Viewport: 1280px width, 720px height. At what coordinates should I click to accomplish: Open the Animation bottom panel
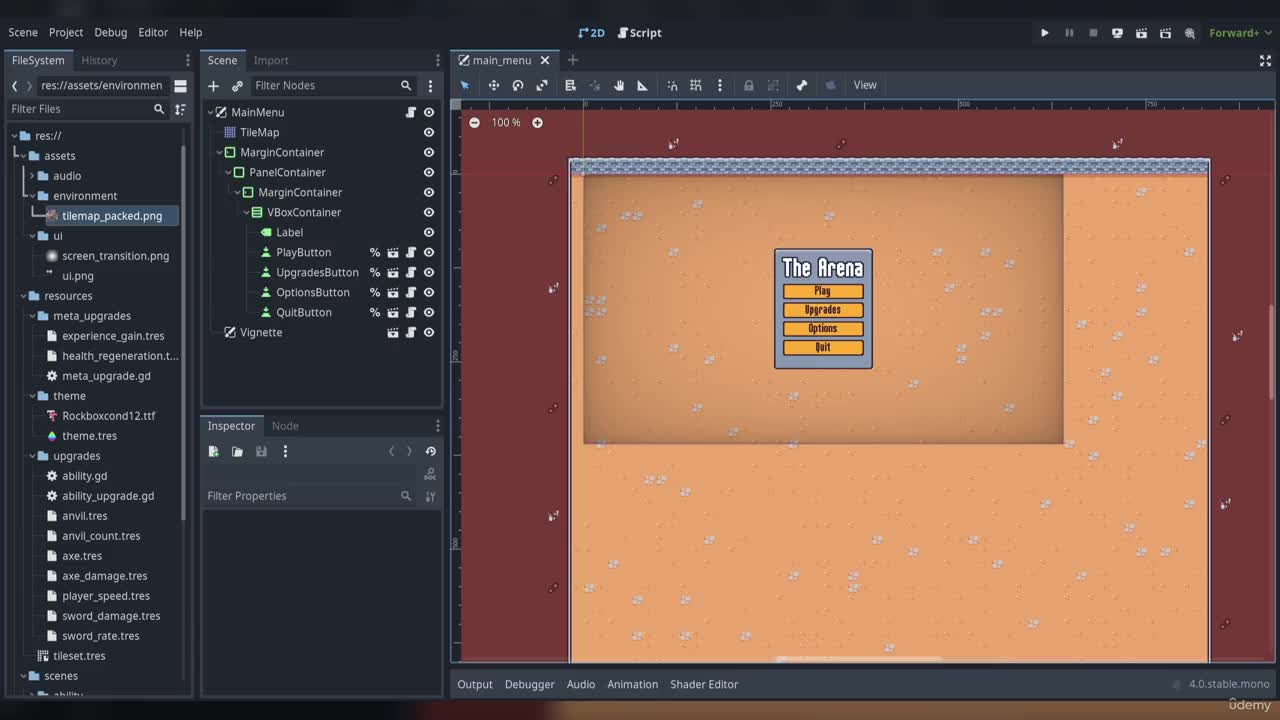click(632, 684)
